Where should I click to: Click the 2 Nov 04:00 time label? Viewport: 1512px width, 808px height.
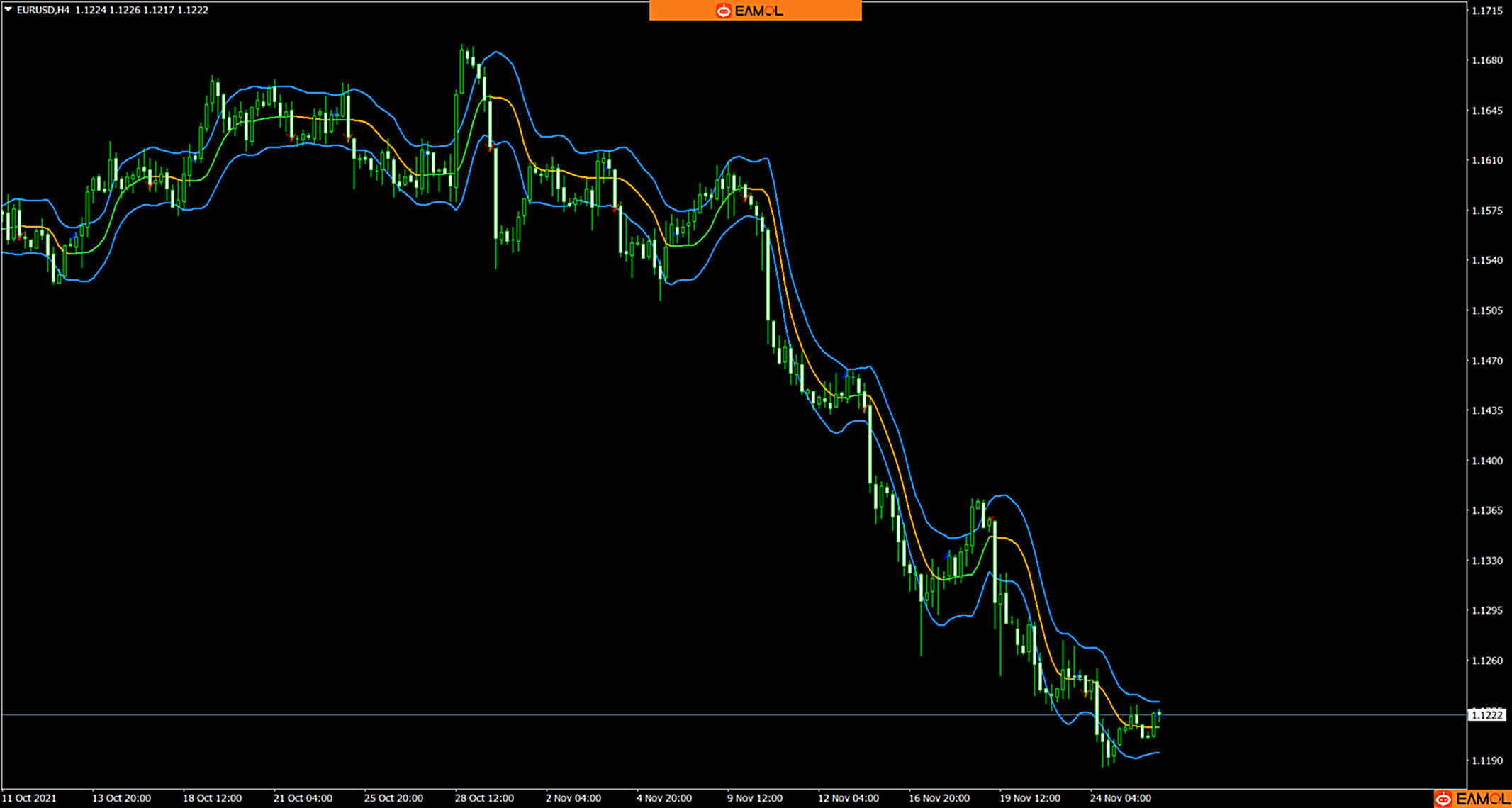573,798
